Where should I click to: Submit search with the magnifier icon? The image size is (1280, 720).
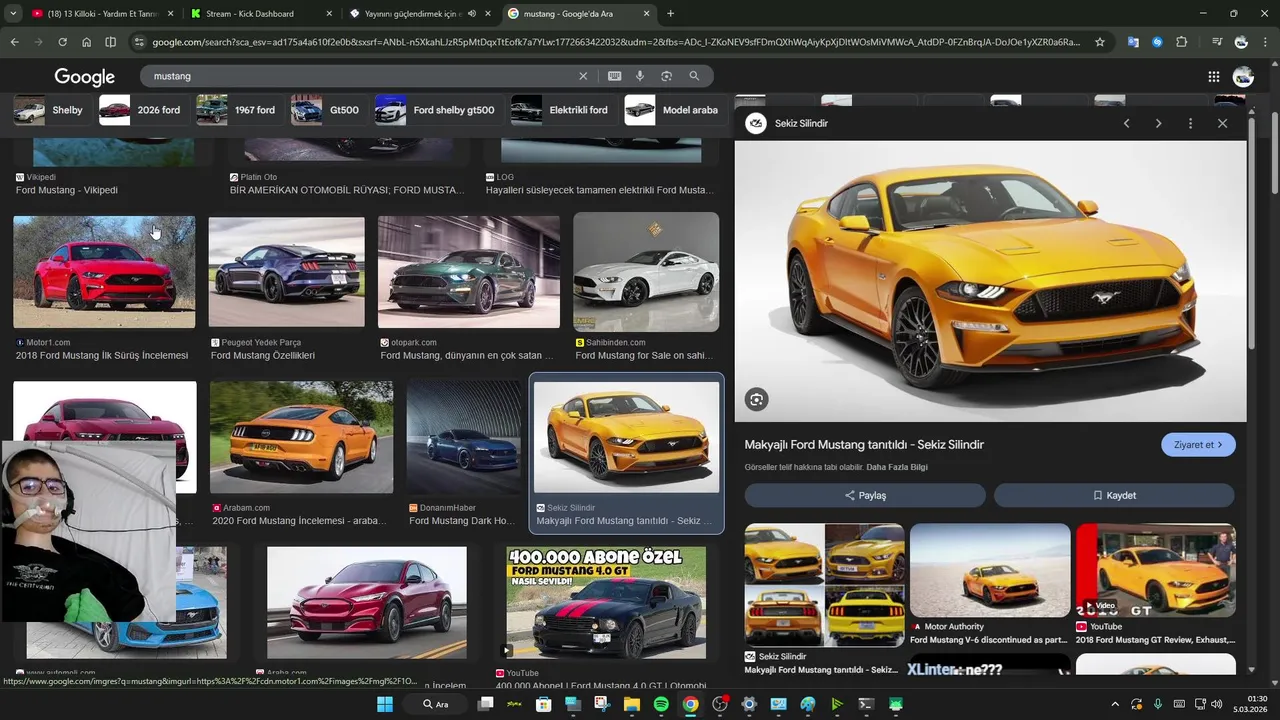pyautogui.click(x=694, y=76)
